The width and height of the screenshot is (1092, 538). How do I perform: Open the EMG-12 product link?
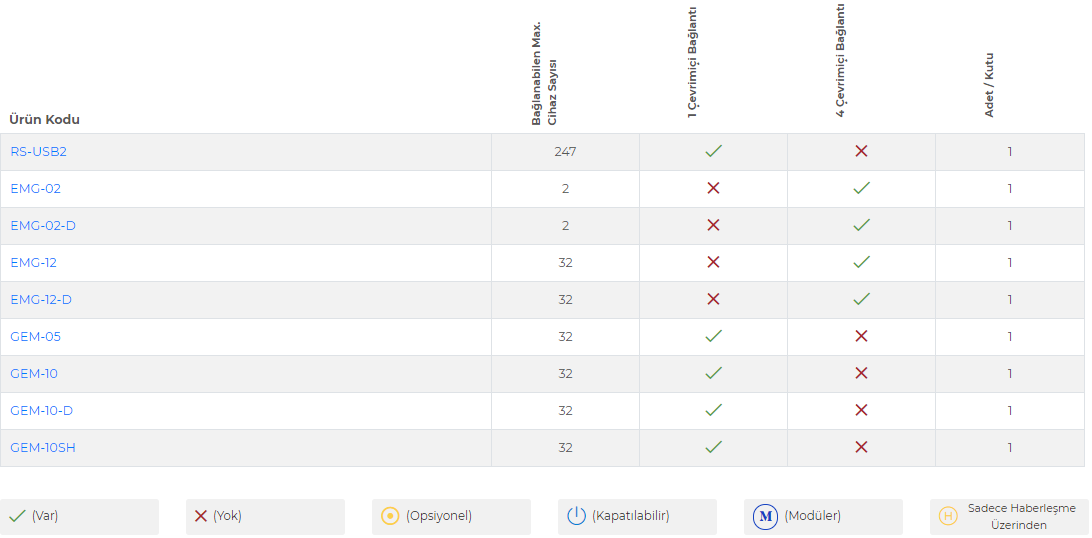[33, 262]
